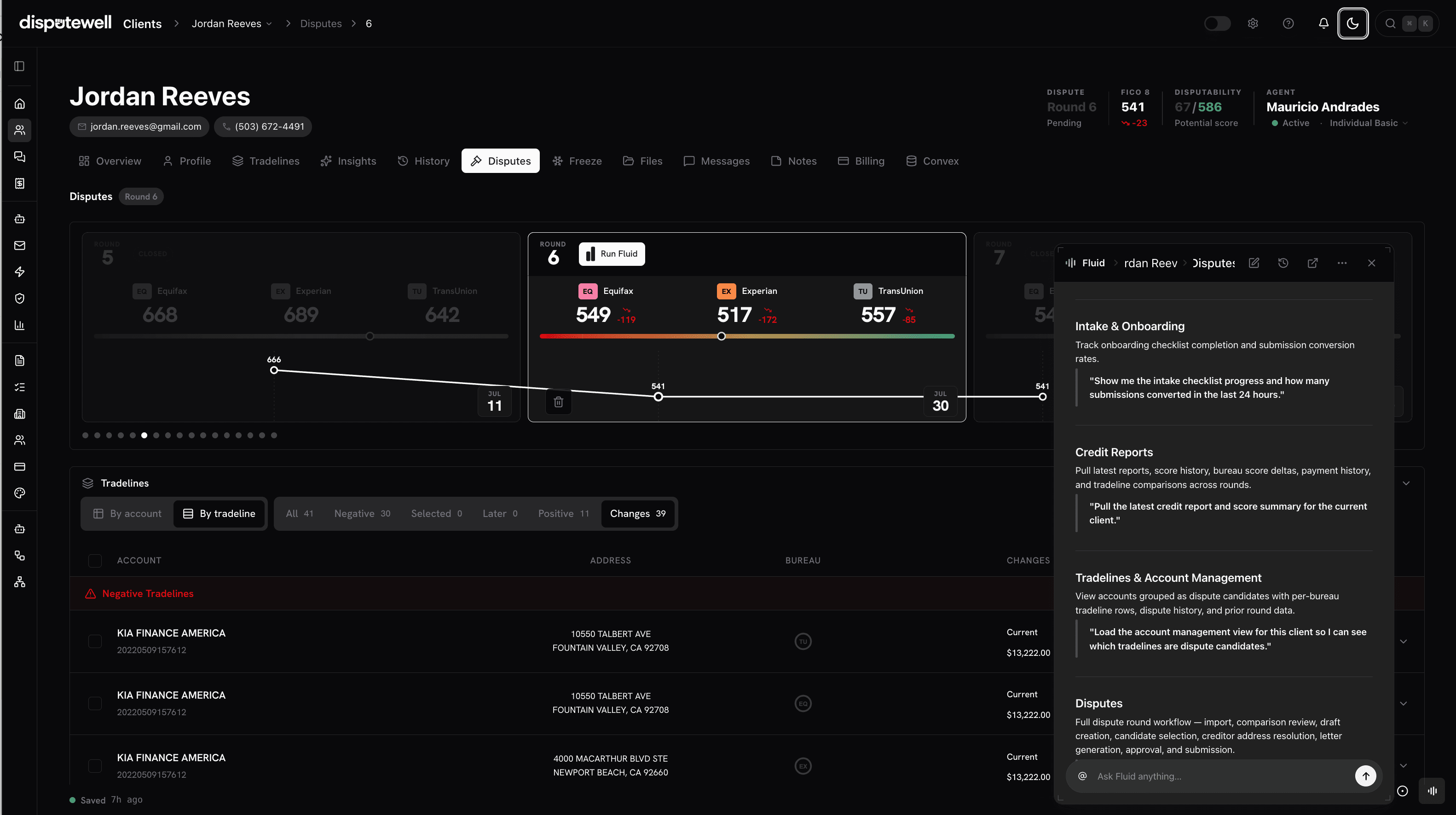Image resolution: width=1456 pixels, height=815 pixels.
Task: Check KIA Finance Equifax tradeline row
Action: (x=95, y=704)
